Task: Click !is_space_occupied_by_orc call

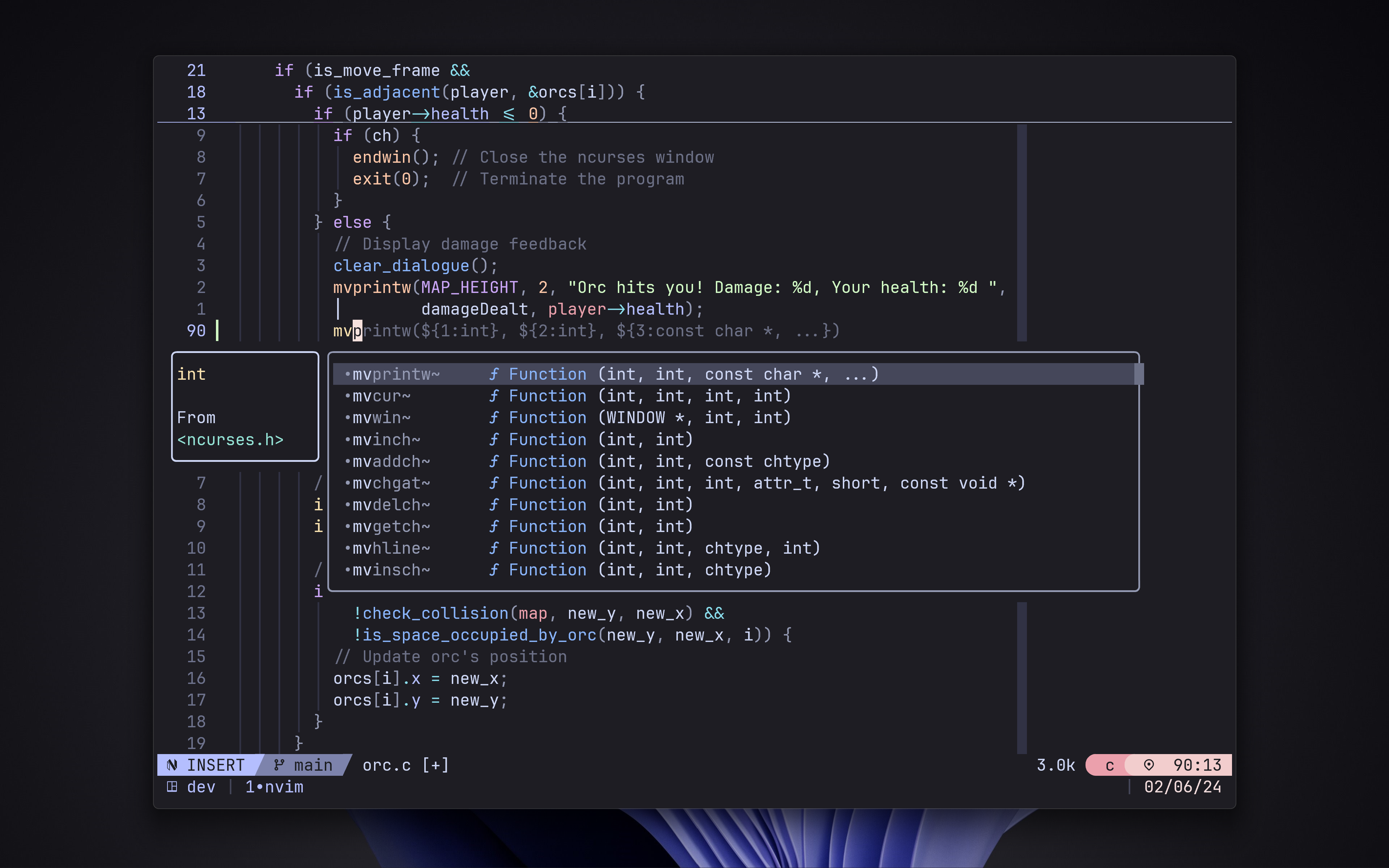Action: tap(572, 635)
